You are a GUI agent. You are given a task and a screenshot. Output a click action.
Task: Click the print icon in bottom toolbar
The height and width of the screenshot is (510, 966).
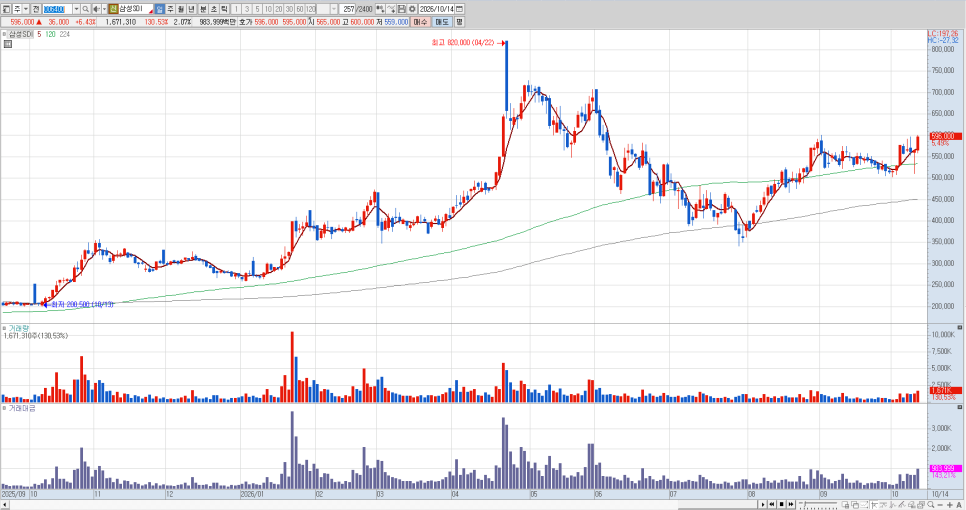[x=912, y=504]
